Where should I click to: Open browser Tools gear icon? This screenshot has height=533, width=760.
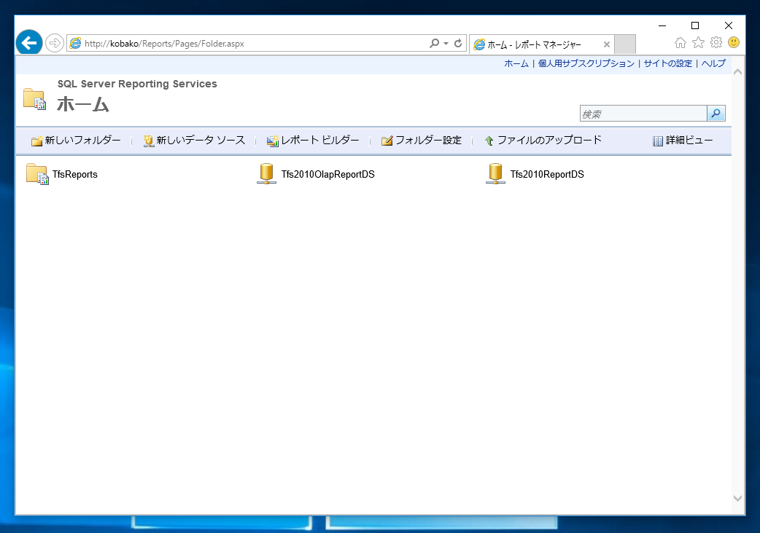(x=716, y=43)
